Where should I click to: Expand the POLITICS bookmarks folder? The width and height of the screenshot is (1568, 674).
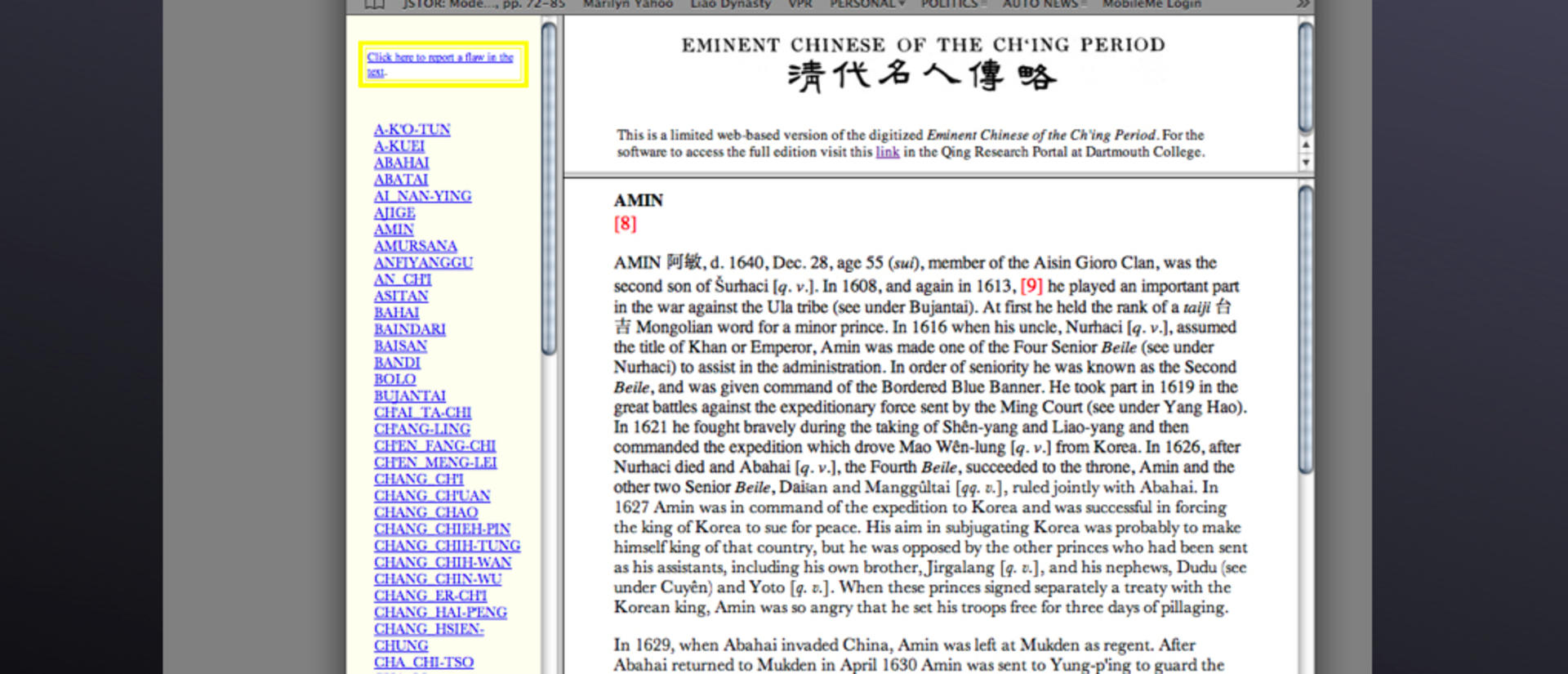[x=954, y=4]
